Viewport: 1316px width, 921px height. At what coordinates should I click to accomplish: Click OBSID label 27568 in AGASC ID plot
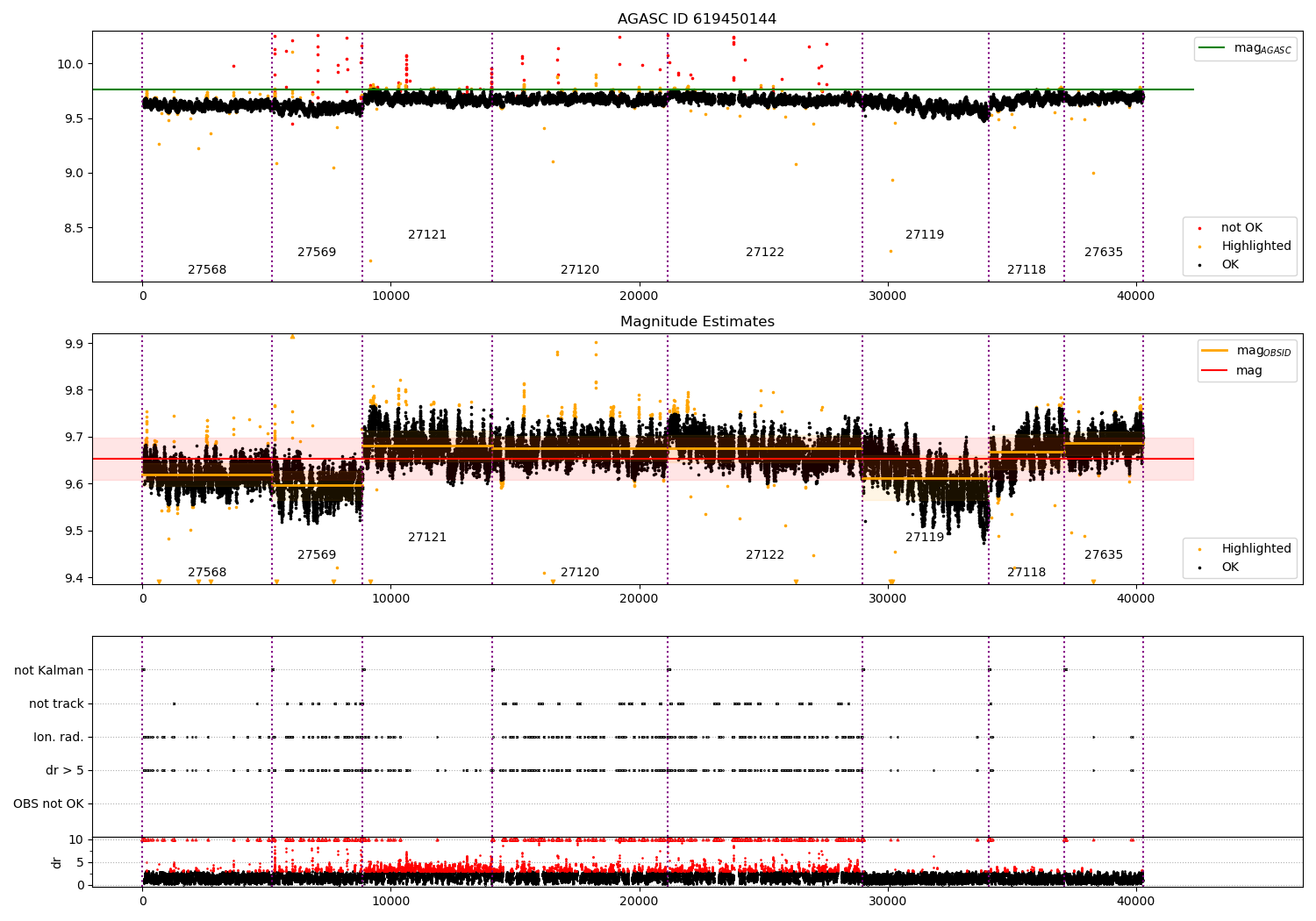click(207, 270)
